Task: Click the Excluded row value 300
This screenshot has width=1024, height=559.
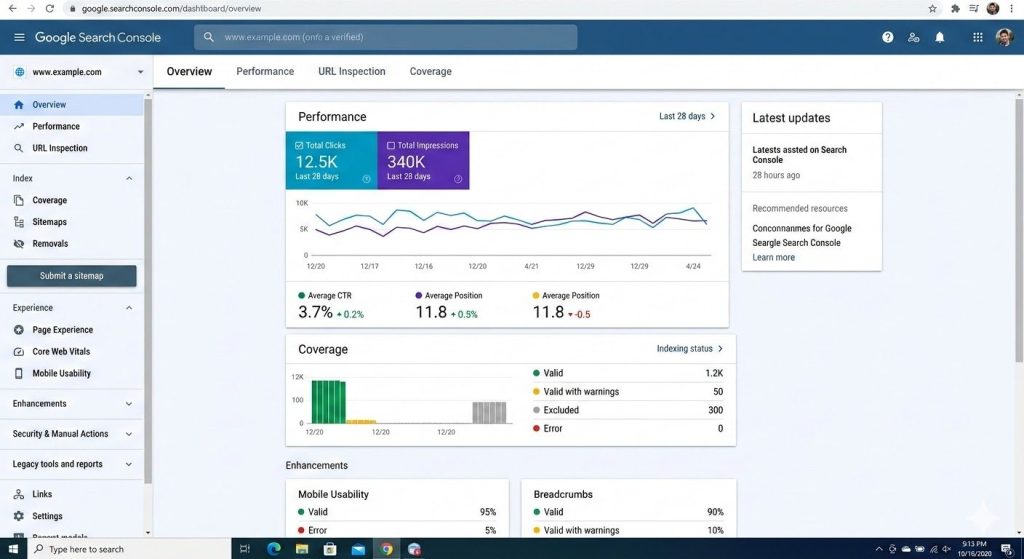Action: (716, 410)
